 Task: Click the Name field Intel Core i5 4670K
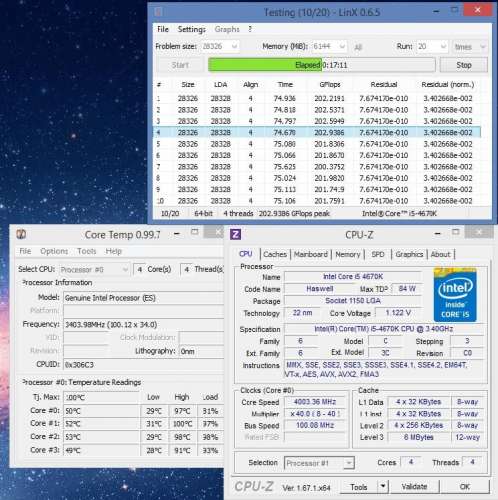coord(353,277)
